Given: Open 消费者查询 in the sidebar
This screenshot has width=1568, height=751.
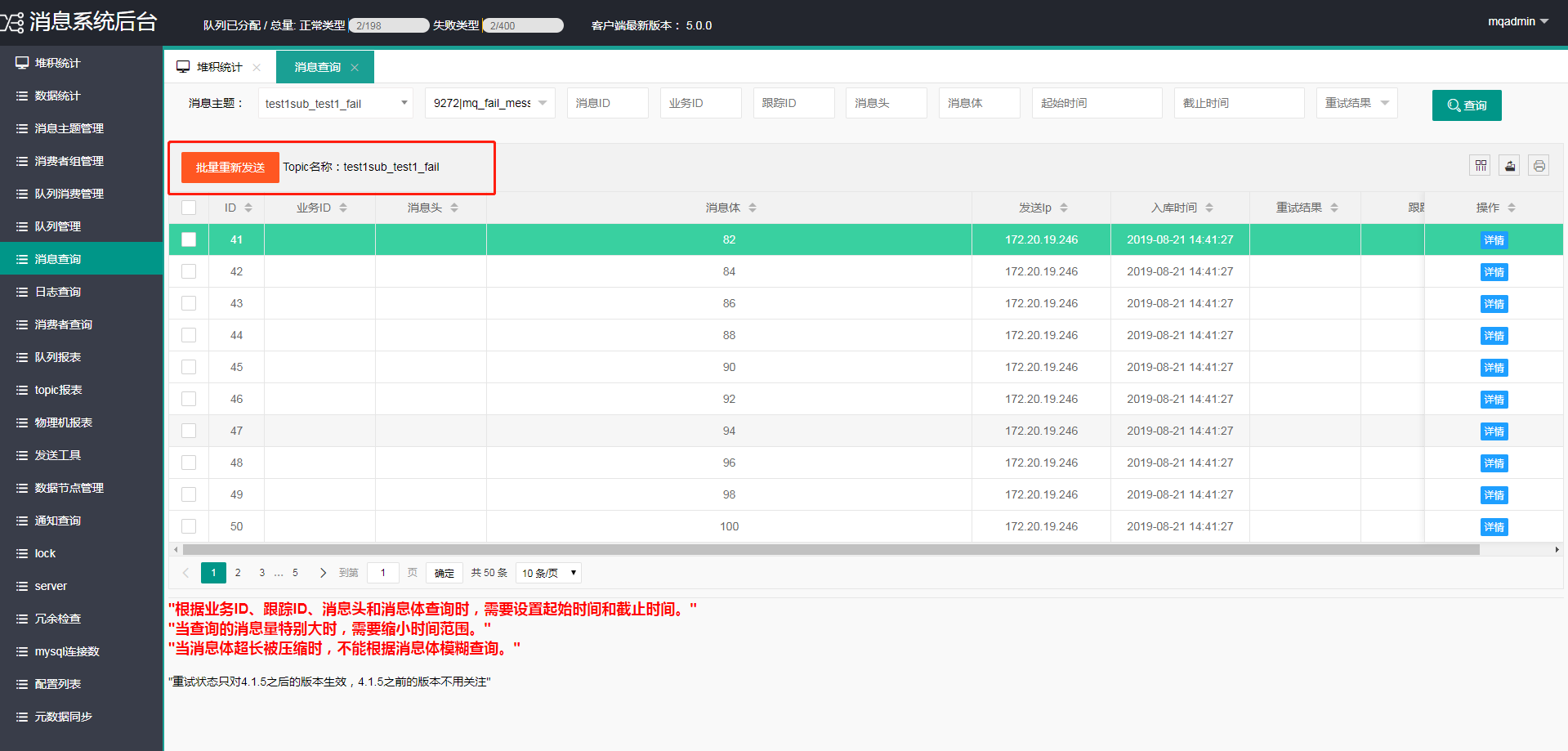Looking at the screenshot, I should pyautogui.click(x=82, y=324).
